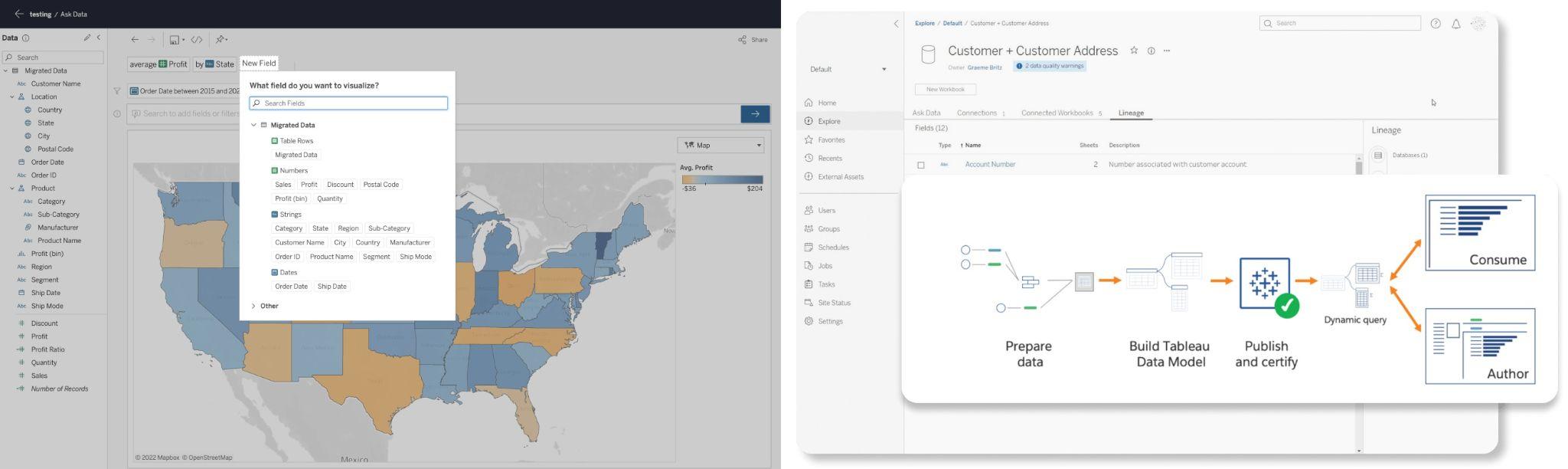Select Number of Records in Data pane

(60, 389)
